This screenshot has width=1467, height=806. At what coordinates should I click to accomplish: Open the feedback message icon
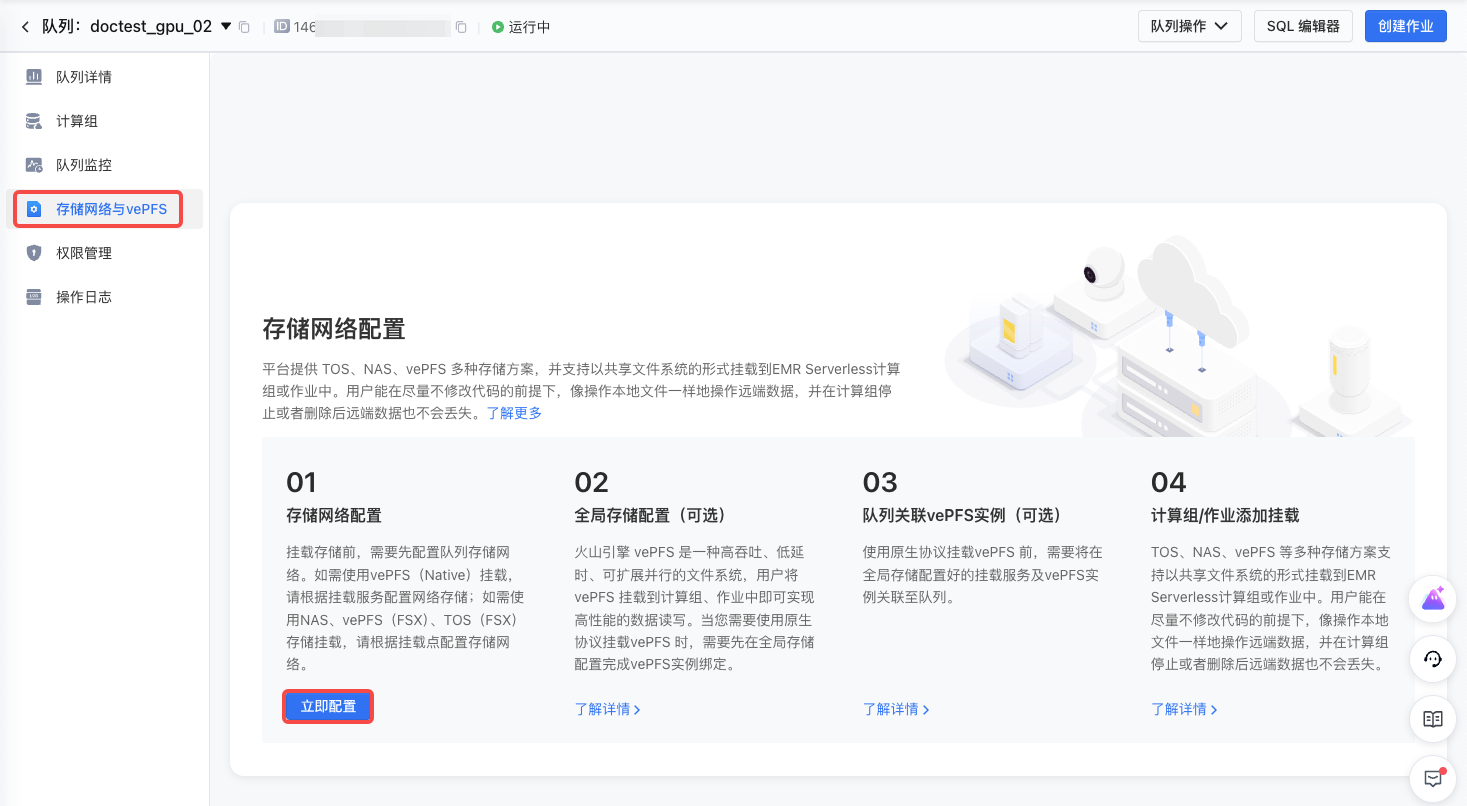tap(1432, 777)
